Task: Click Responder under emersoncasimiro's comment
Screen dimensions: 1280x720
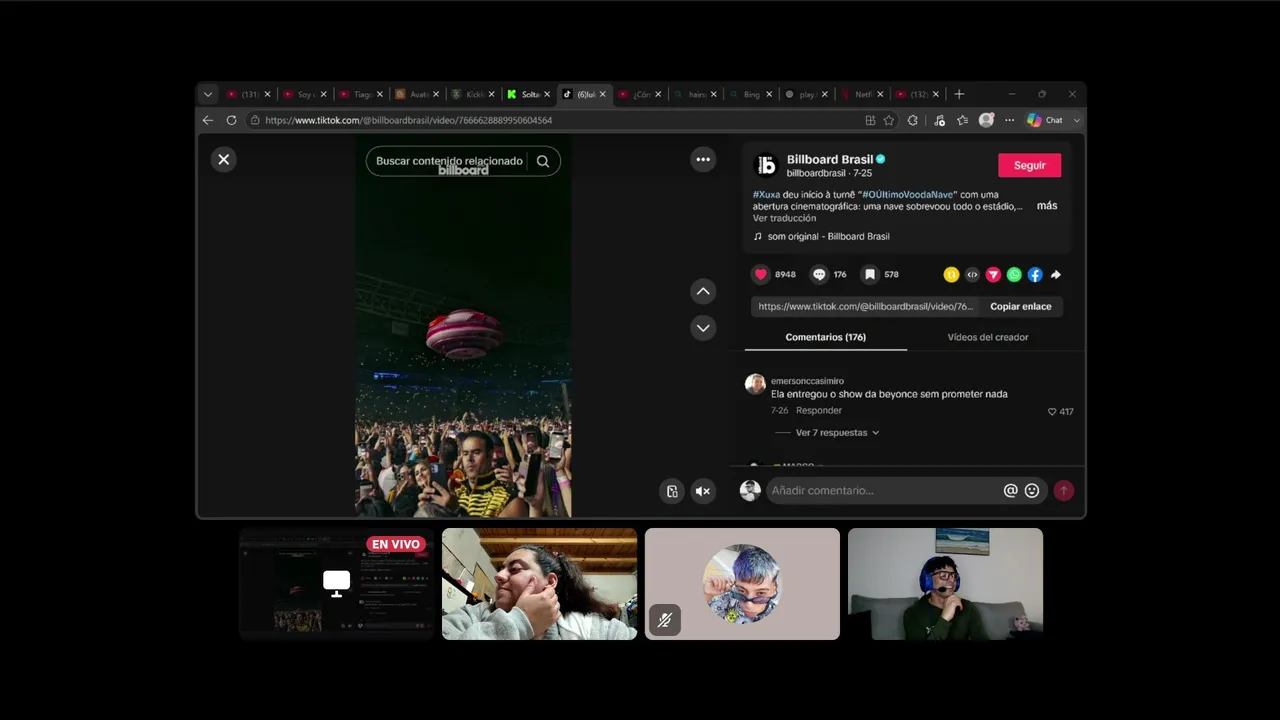Action: tap(819, 410)
